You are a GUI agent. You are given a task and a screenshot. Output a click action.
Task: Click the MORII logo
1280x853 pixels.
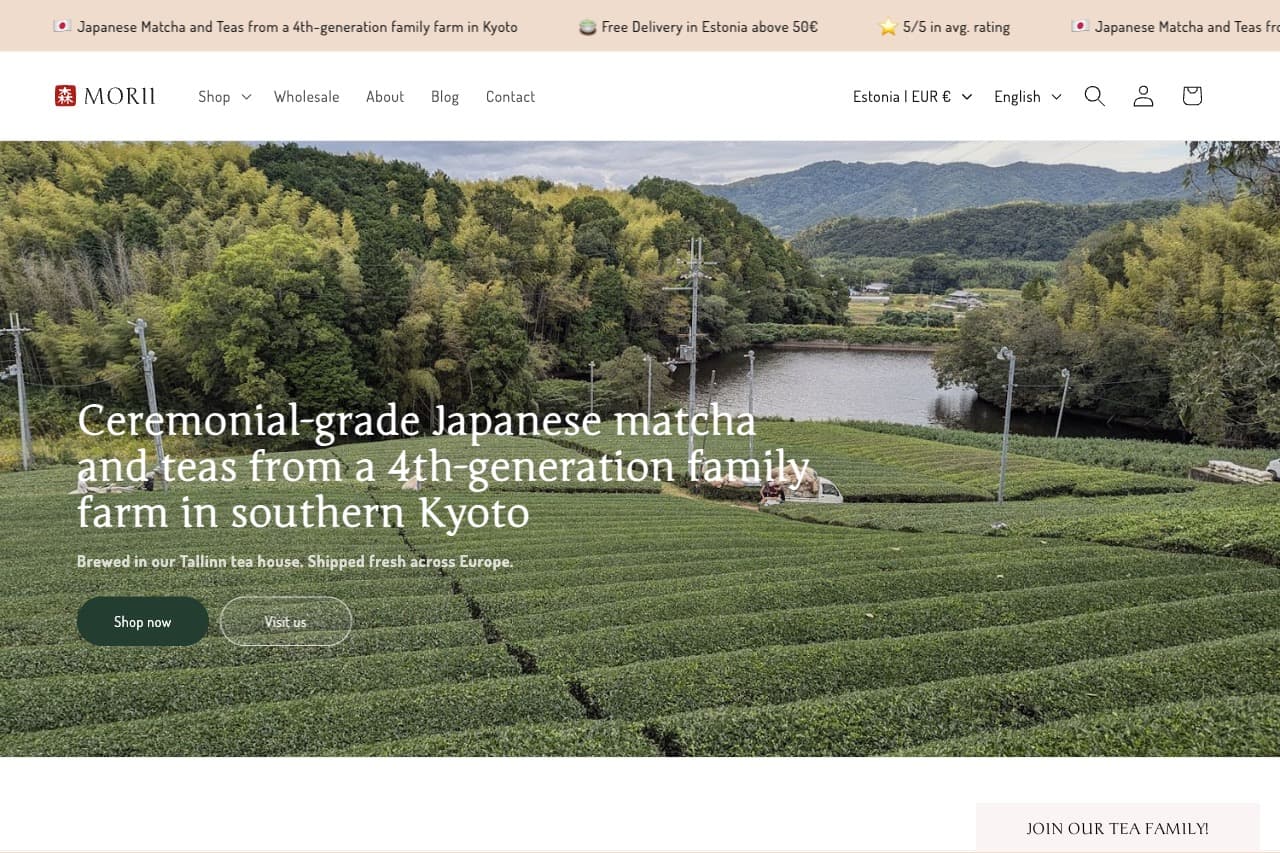click(x=105, y=96)
